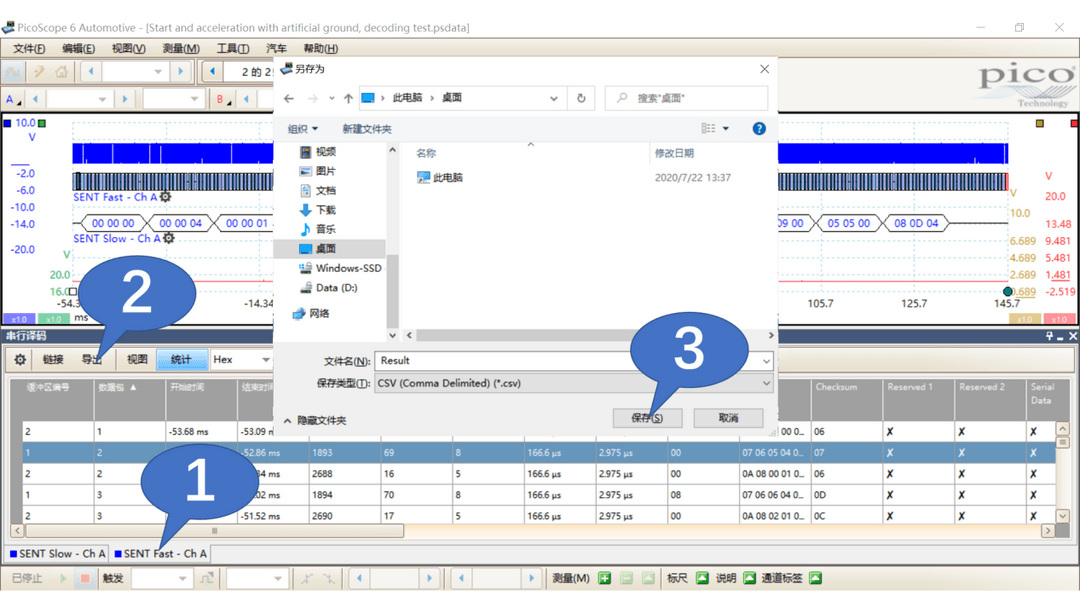Select Data (D:) drive in navigation tree
1080x608 pixels.
point(328,288)
